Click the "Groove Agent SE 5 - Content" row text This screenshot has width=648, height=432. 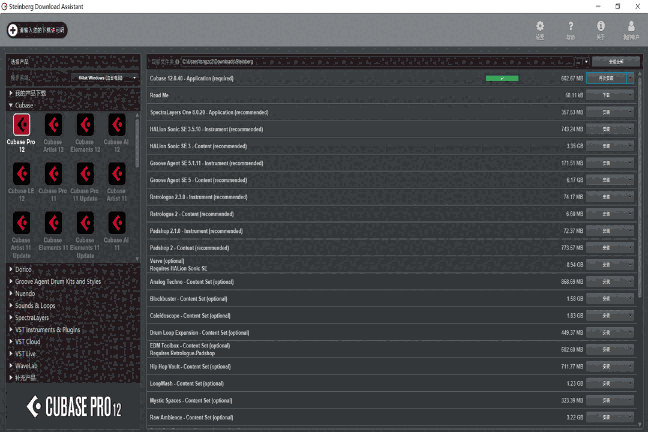coord(198,180)
